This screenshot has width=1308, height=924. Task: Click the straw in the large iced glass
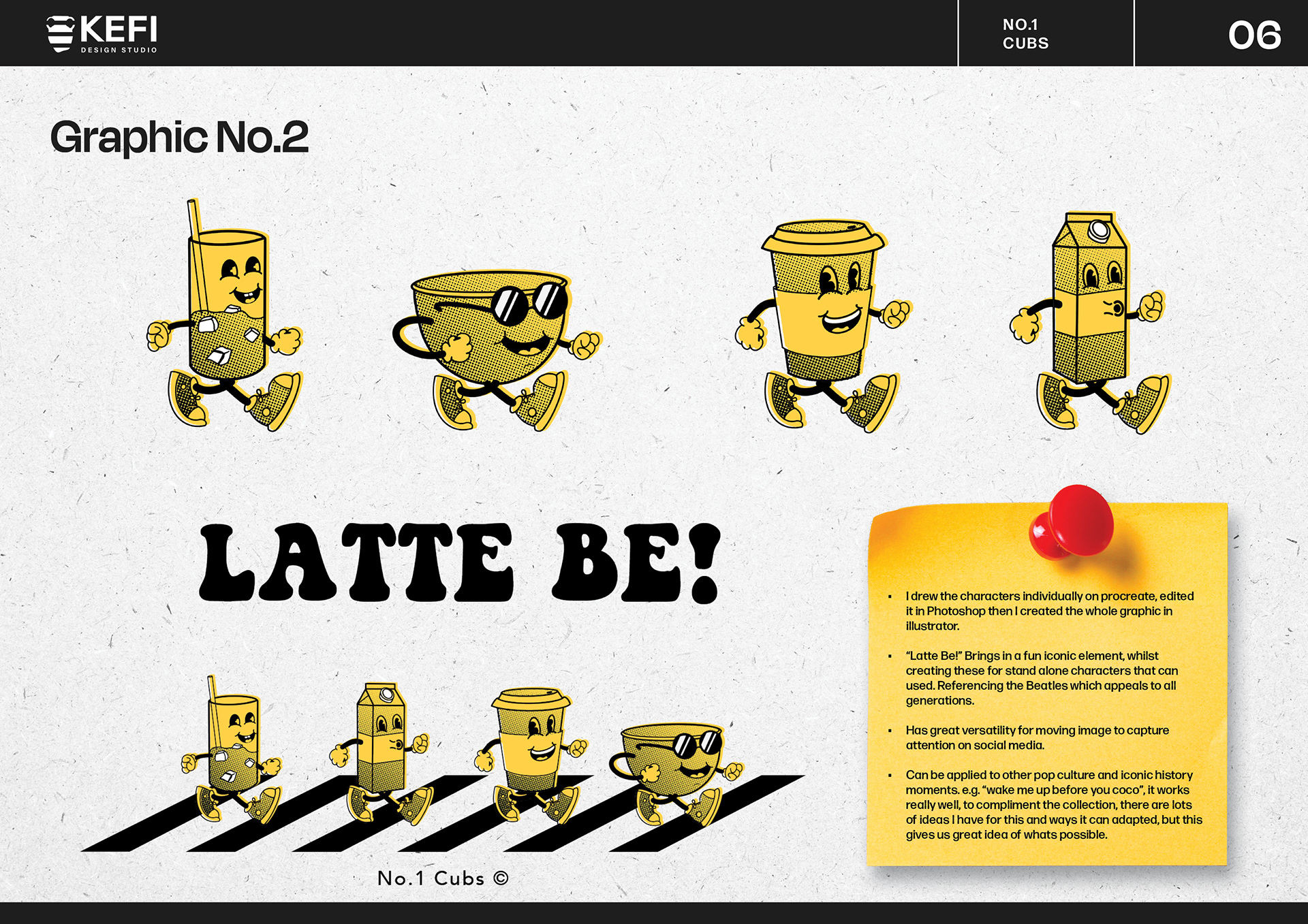pyautogui.click(x=197, y=255)
